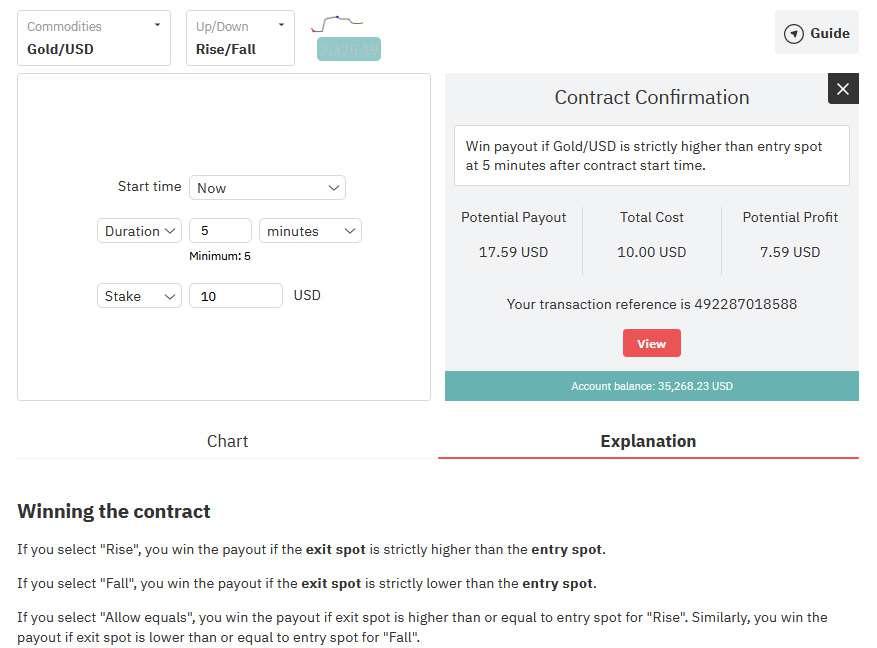
Task: Open the Start time "Now" dropdown
Action: point(267,188)
